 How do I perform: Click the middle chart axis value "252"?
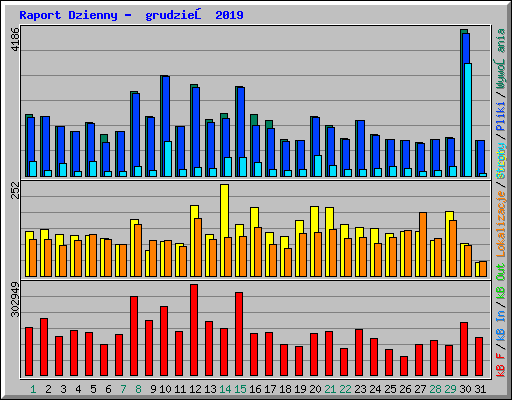[15, 190]
